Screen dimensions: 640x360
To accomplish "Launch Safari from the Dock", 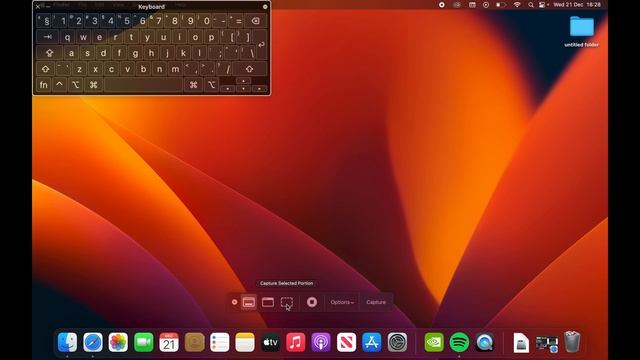I will (93, 342).
